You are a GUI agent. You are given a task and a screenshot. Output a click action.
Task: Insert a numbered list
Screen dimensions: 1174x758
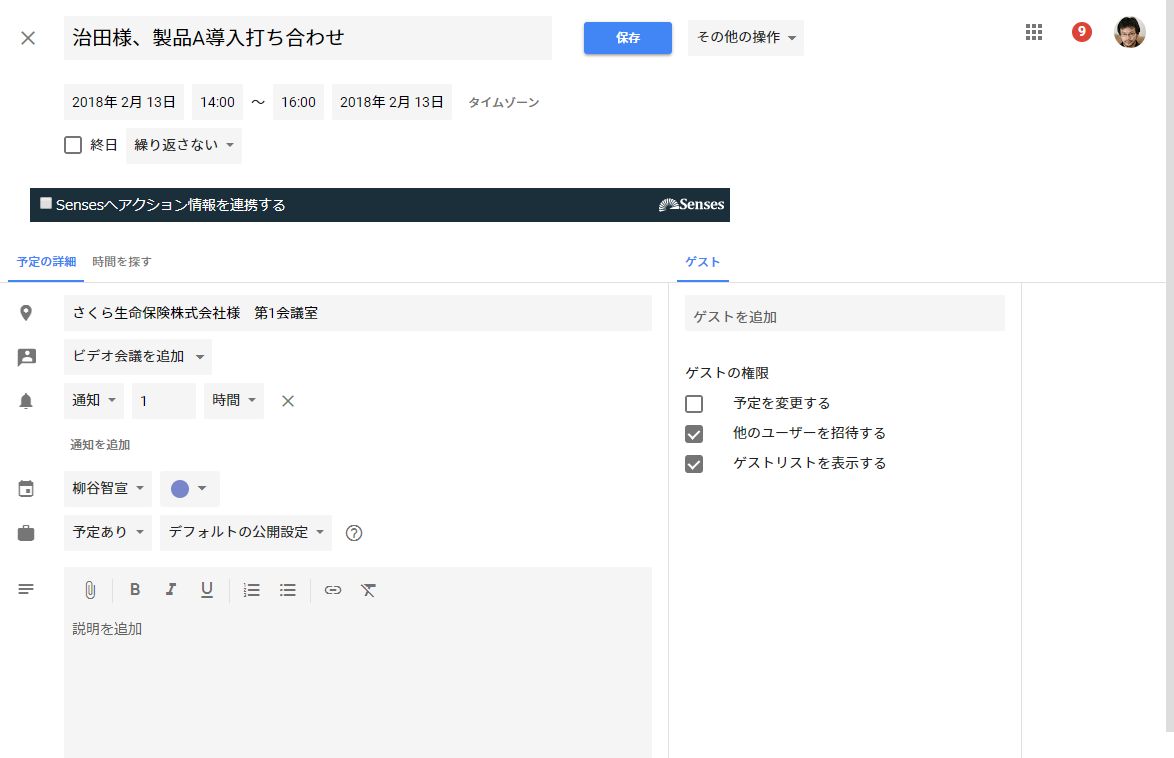pyautogui.click(x=252, y=590)
